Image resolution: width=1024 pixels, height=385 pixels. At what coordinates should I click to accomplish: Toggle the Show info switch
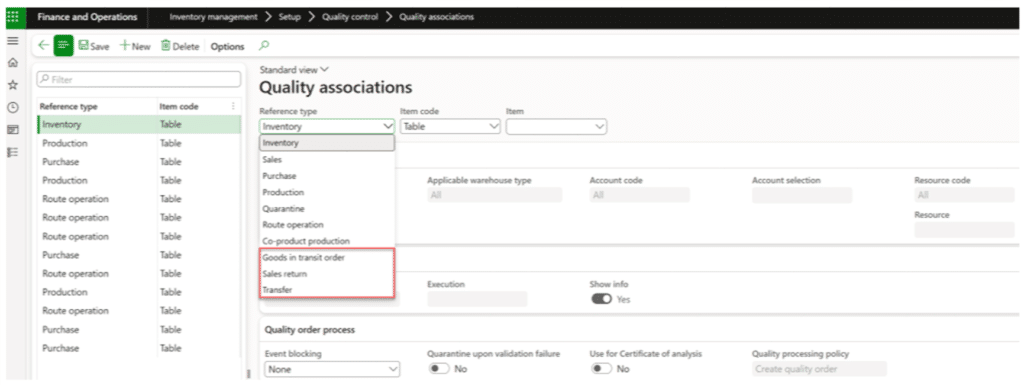pos(601,299)
